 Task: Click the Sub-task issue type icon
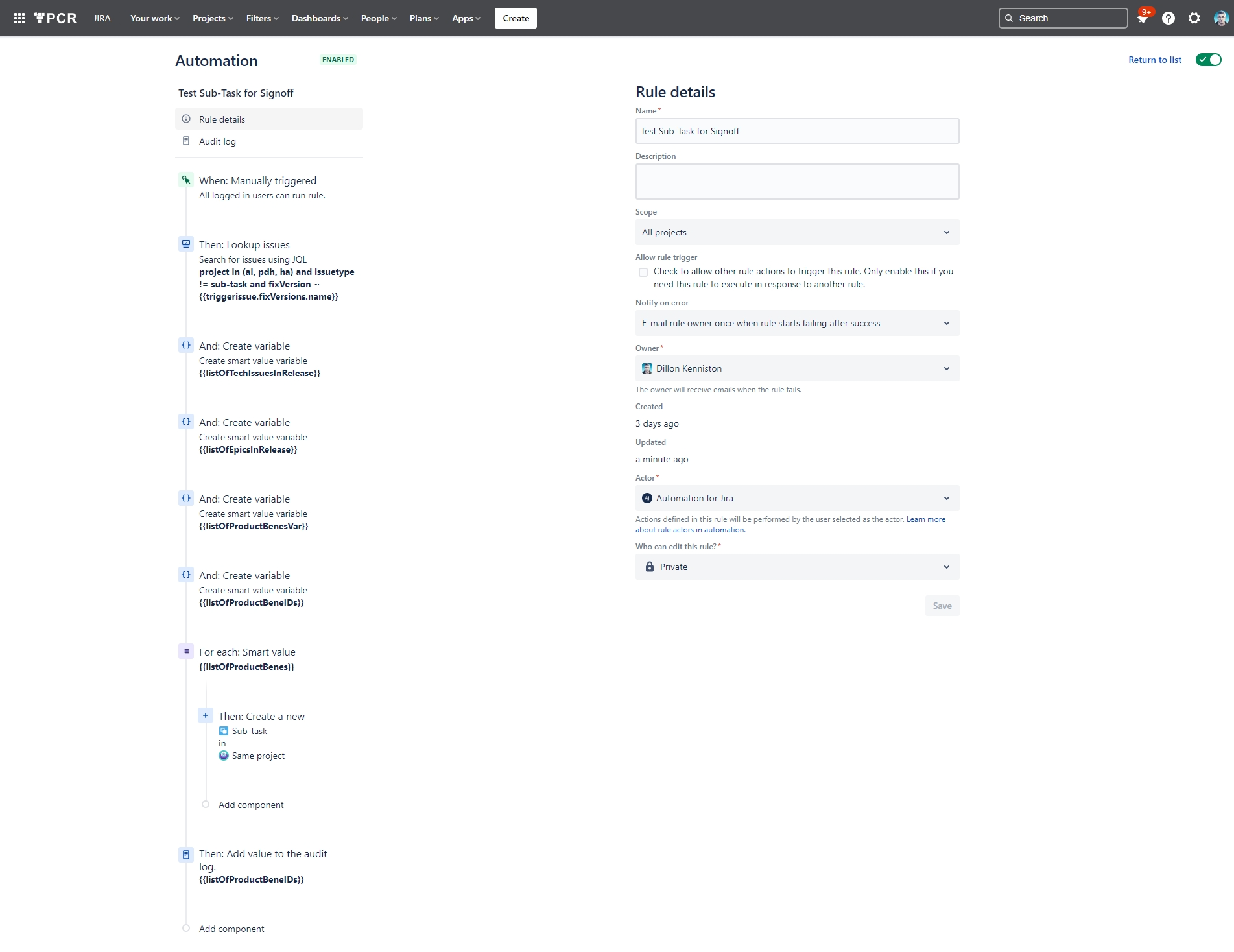click(x=224, y=730)
